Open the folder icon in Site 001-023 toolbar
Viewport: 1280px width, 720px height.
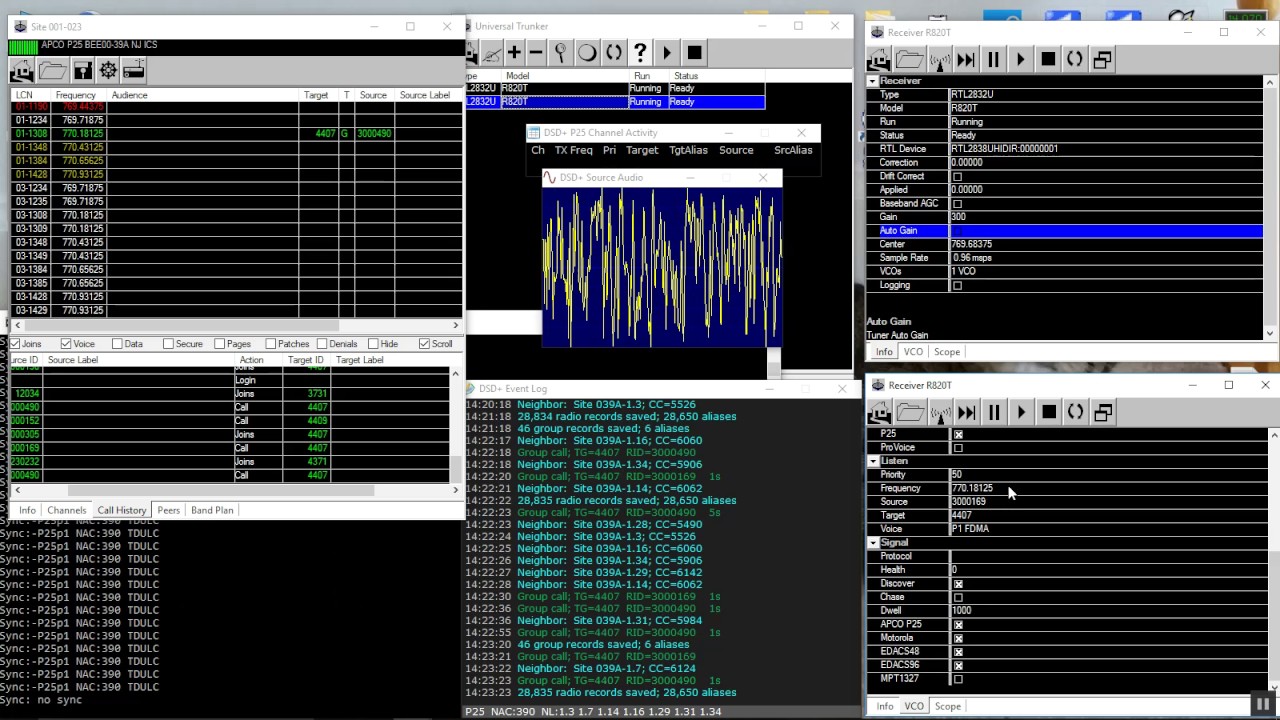tap(52, 70)
